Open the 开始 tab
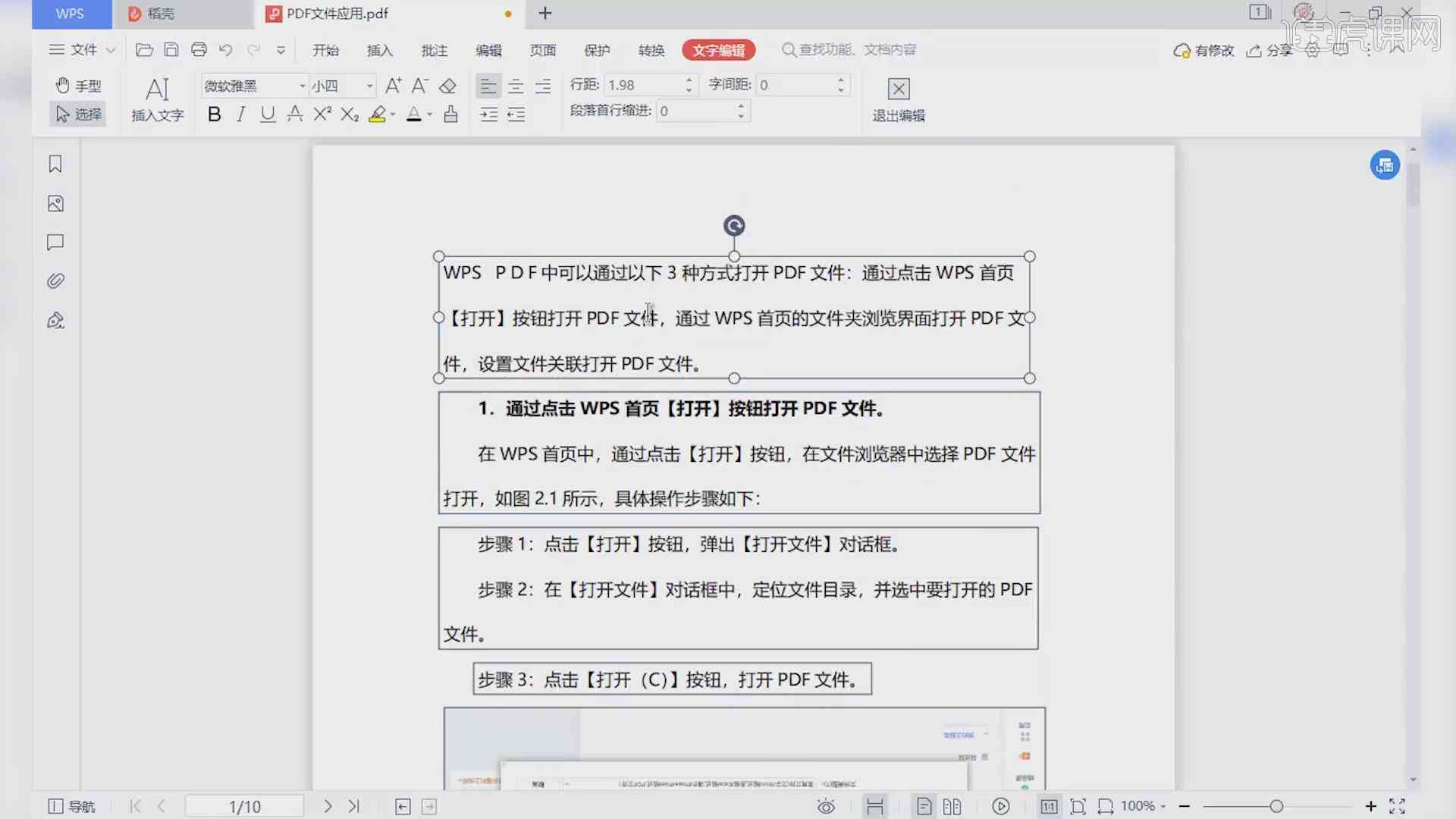Viewport: 1456px width, 819px height. tap(325, 50)
